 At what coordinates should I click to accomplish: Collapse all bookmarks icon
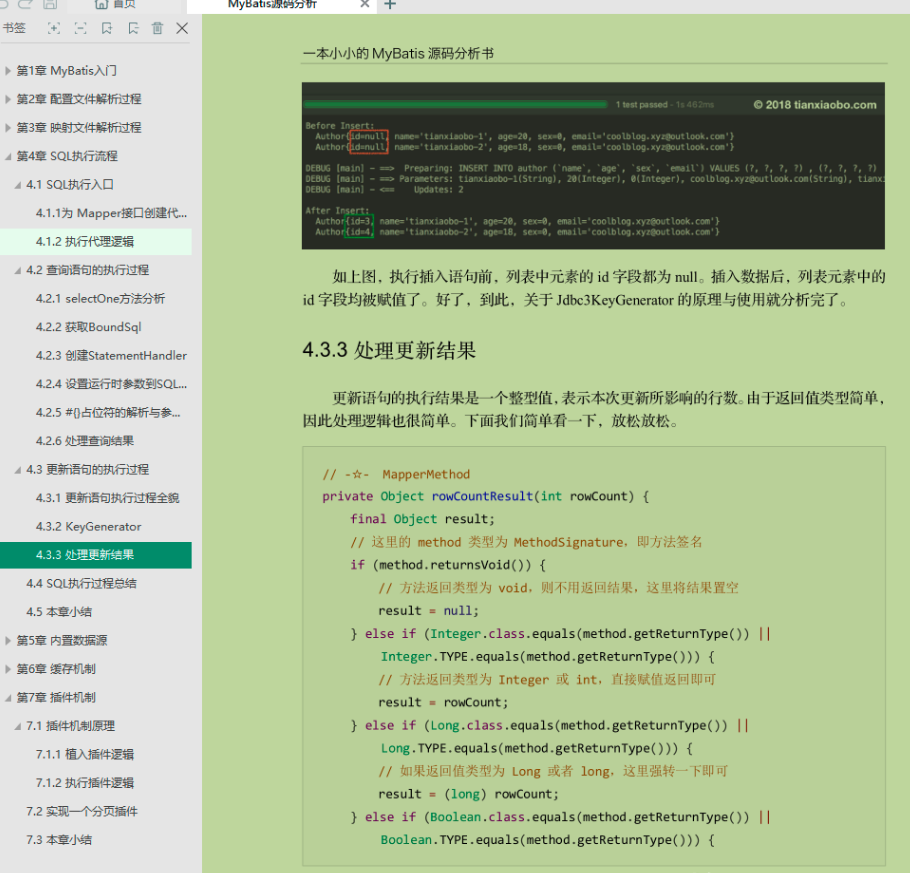pyautogui.click(x=81, y=28)
